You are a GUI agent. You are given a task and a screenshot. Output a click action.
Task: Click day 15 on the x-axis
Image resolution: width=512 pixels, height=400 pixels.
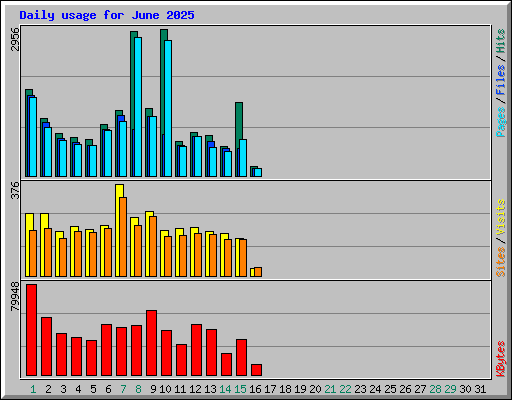[240, 389]
